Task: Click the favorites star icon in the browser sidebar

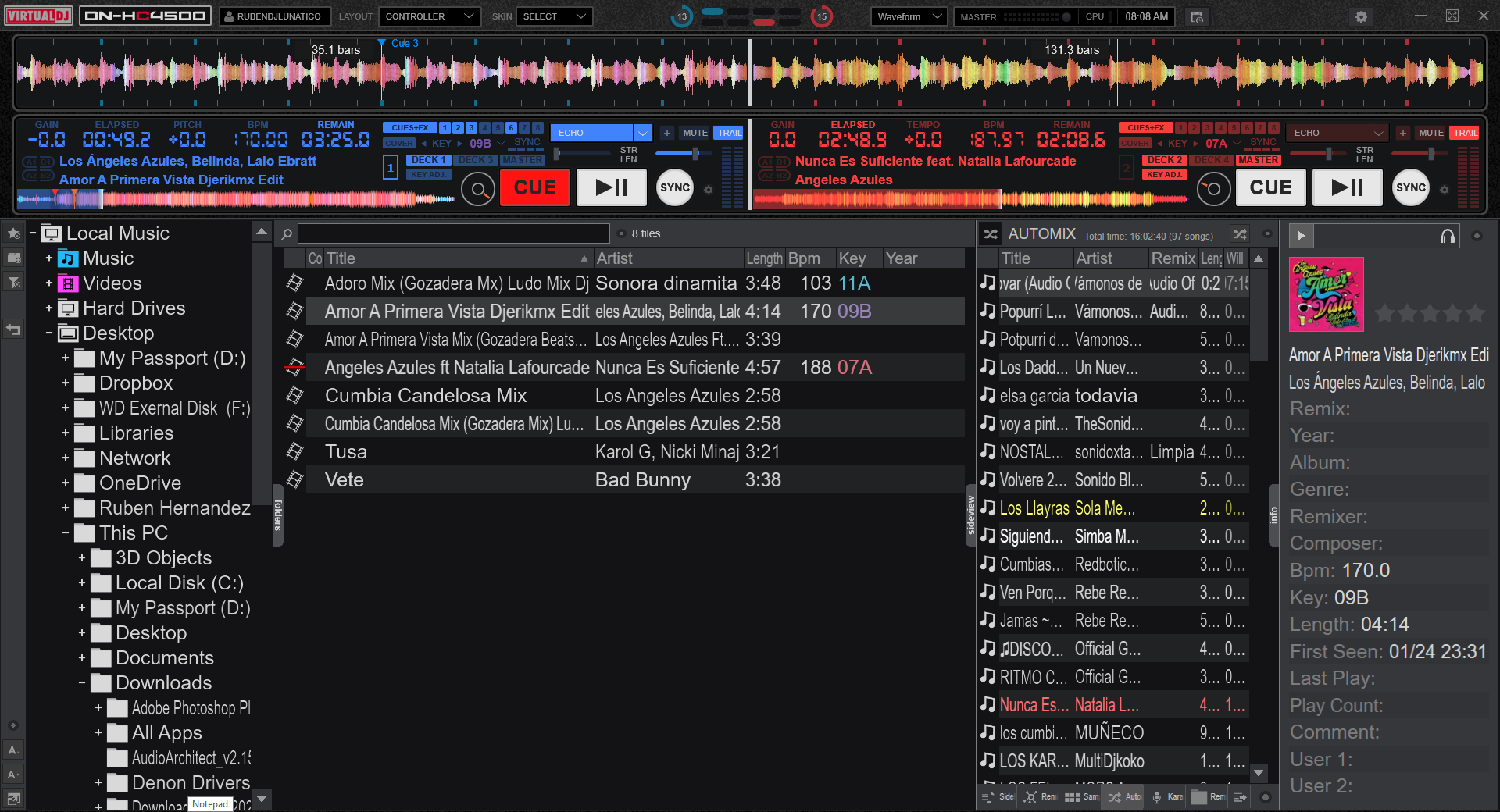Action: point(14,233)
